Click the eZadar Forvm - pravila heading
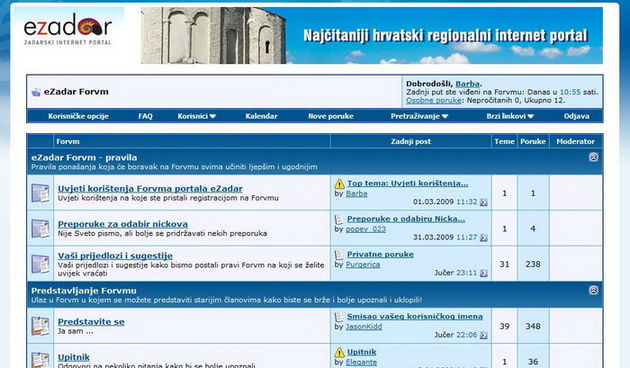 [x=84, y=157]
